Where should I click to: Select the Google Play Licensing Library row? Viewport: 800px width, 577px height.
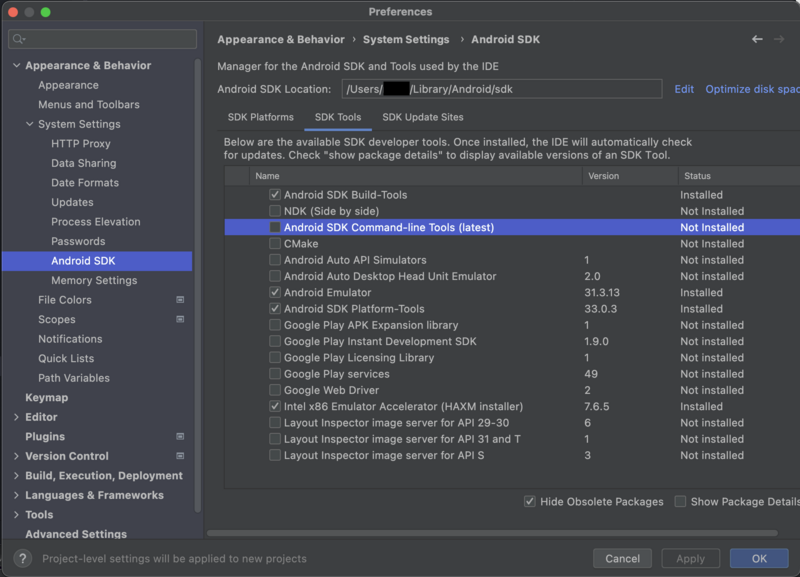512,358
